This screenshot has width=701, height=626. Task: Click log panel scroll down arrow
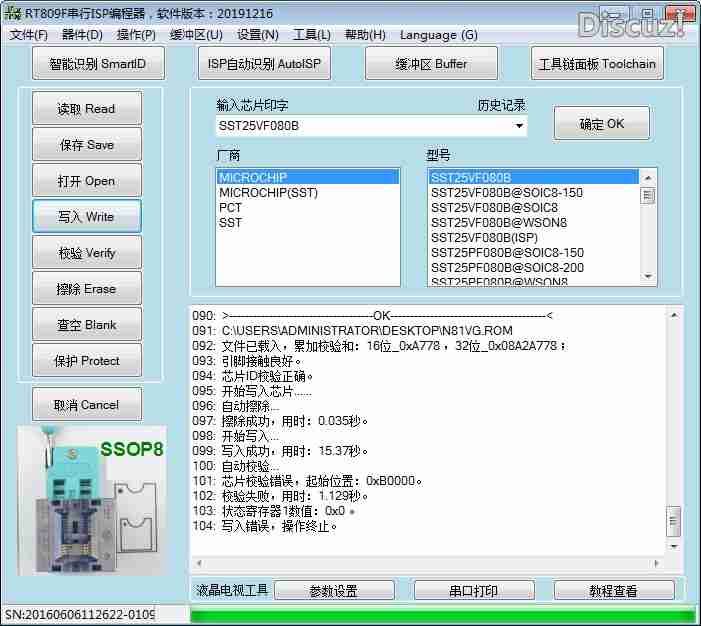[674, 546]
